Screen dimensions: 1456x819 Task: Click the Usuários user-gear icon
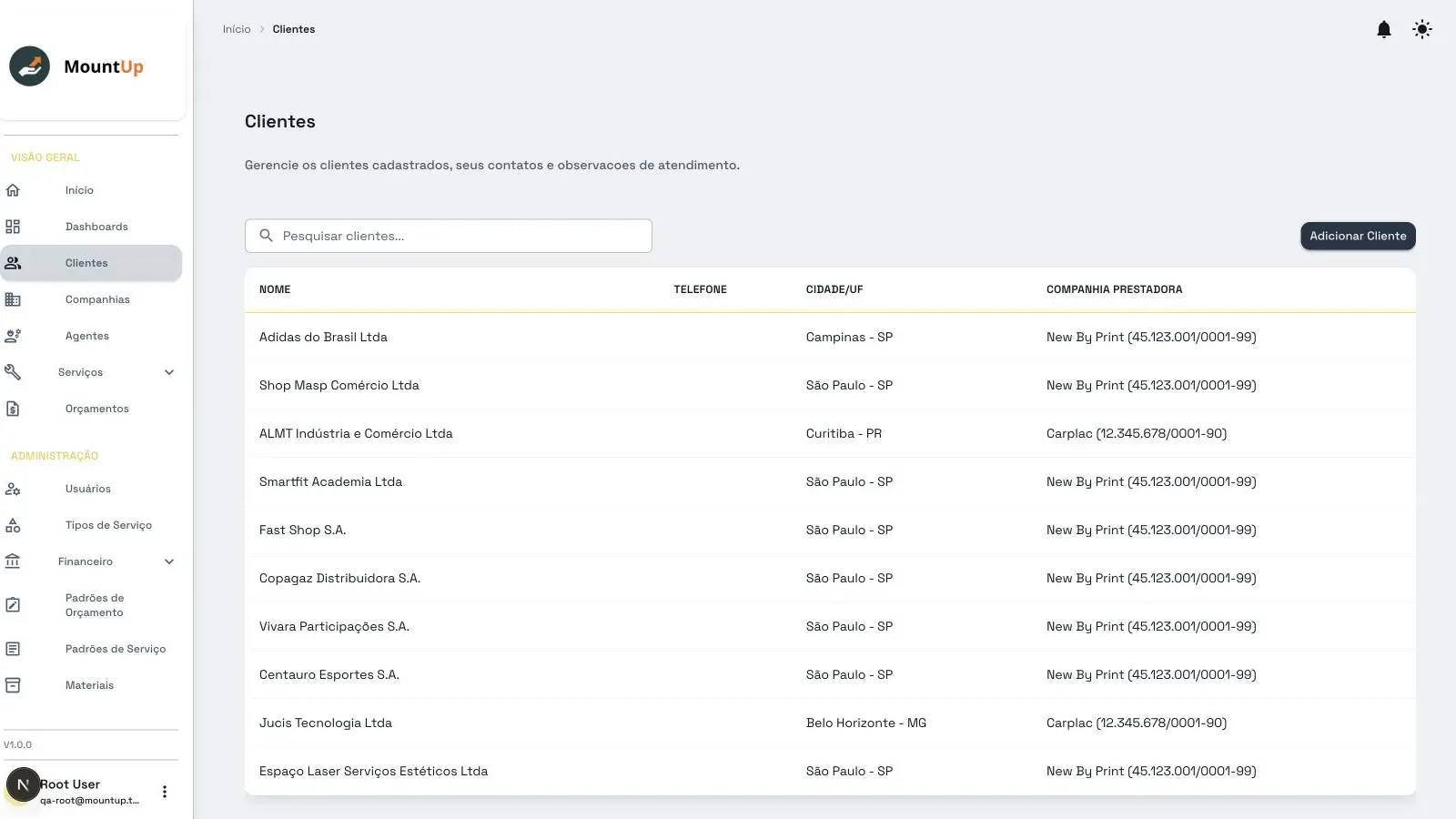pyautogui.click(x=13, y=489)
